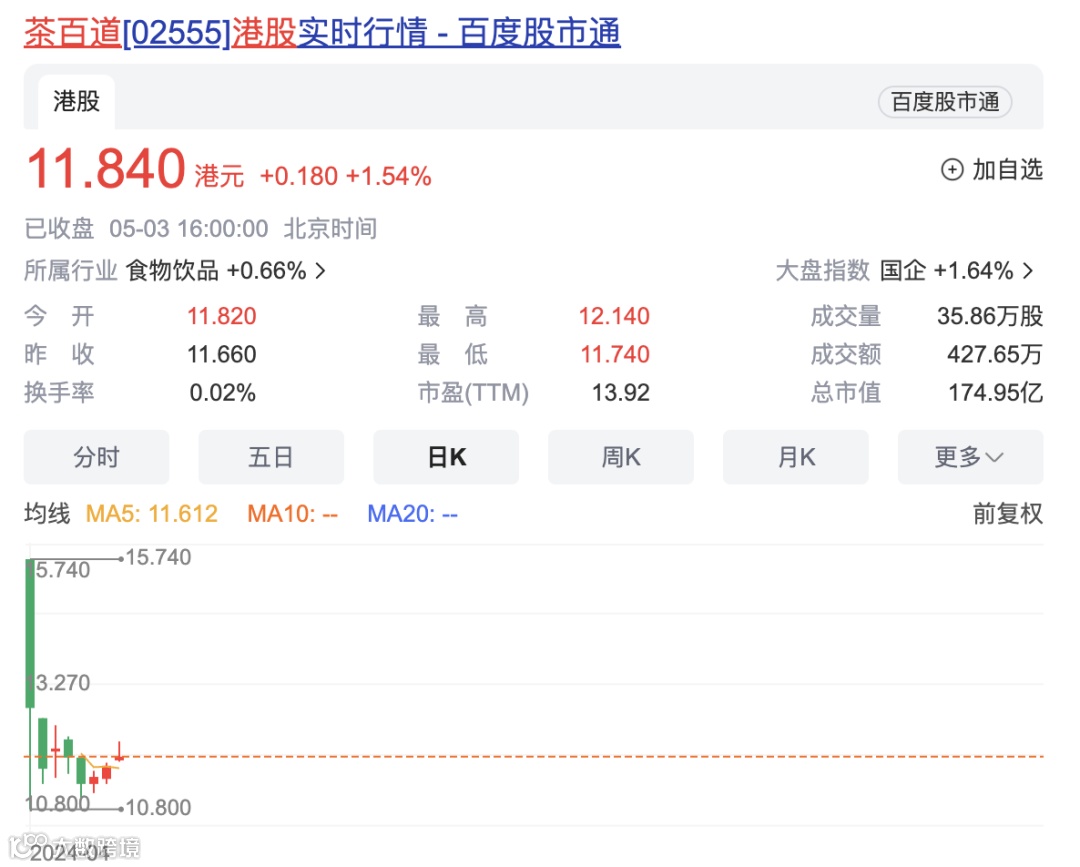1080x867 pixels.
Task: Click the 港元 currency label
Action: tap(219, 176)
